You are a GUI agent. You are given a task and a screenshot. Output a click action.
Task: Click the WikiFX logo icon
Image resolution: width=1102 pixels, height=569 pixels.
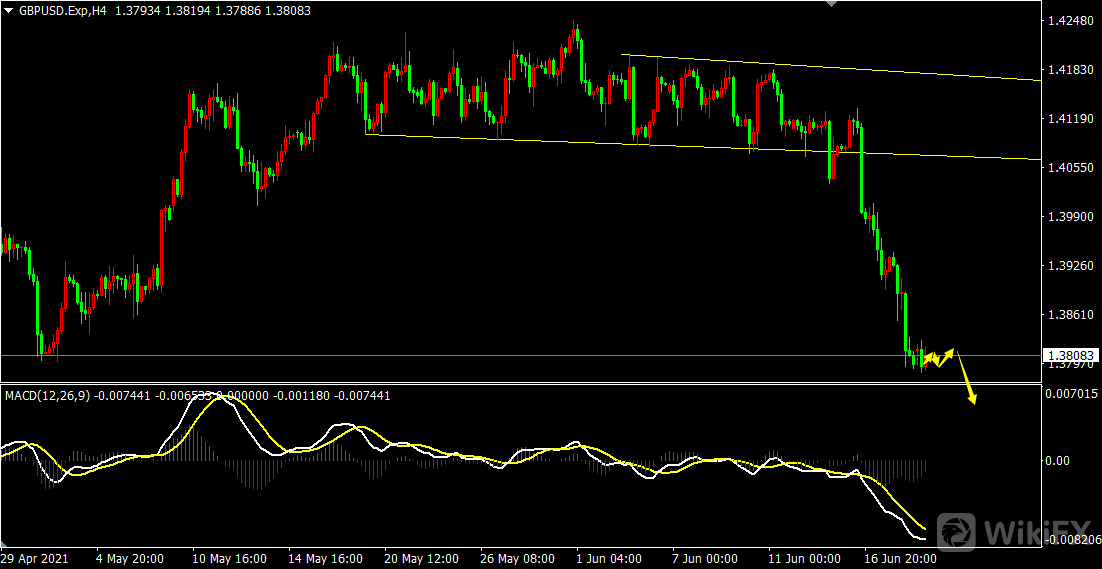(956, 531)
